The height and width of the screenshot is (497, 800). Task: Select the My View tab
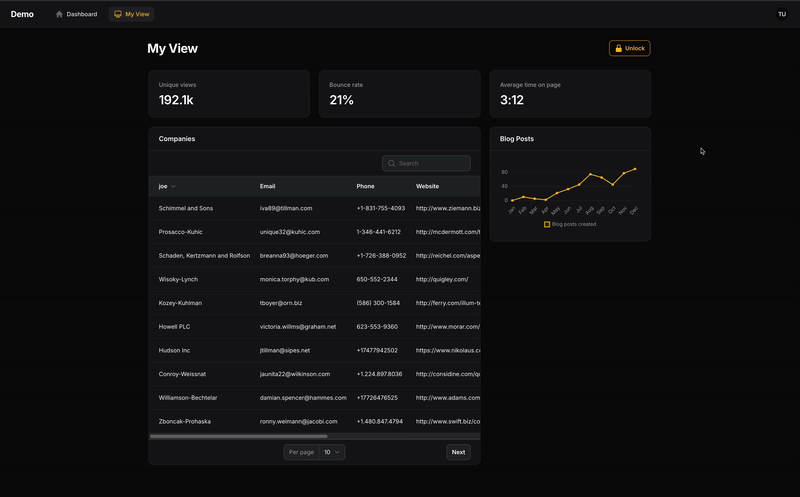pos(131,14)
